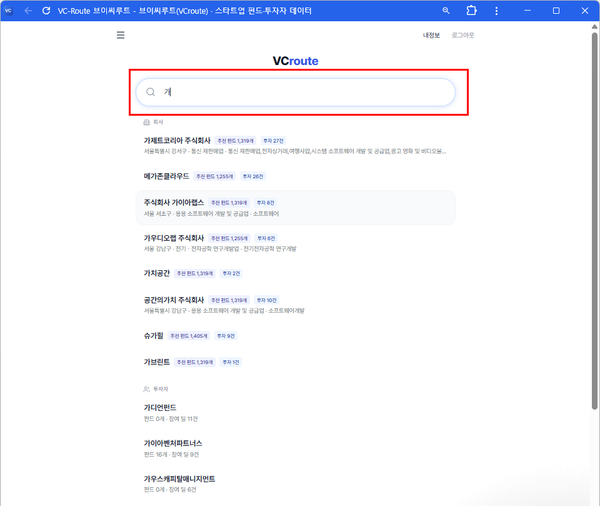600x506 pixels.
Task: Select 슈가힐 result
Action: (x=295, y=336)
